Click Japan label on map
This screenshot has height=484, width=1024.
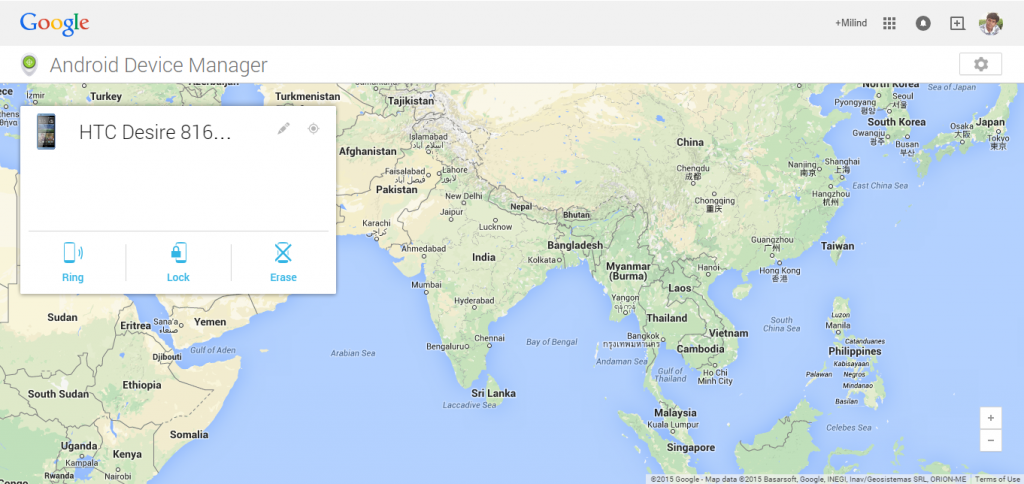tap(991, 122)
